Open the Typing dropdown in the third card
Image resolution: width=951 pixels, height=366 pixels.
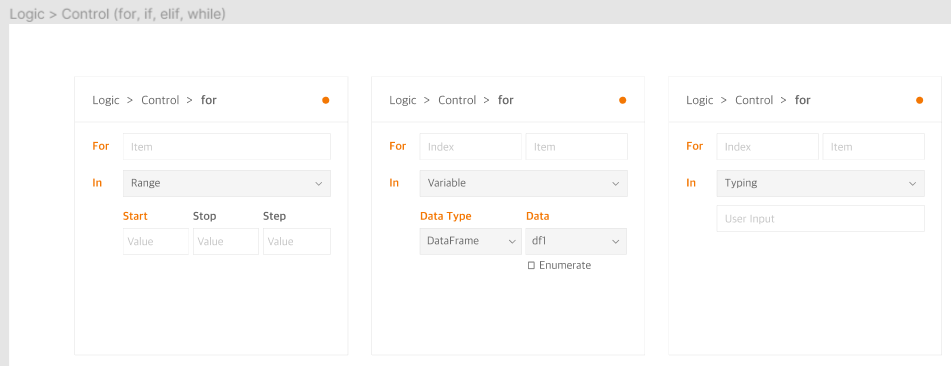coord(821,183)
